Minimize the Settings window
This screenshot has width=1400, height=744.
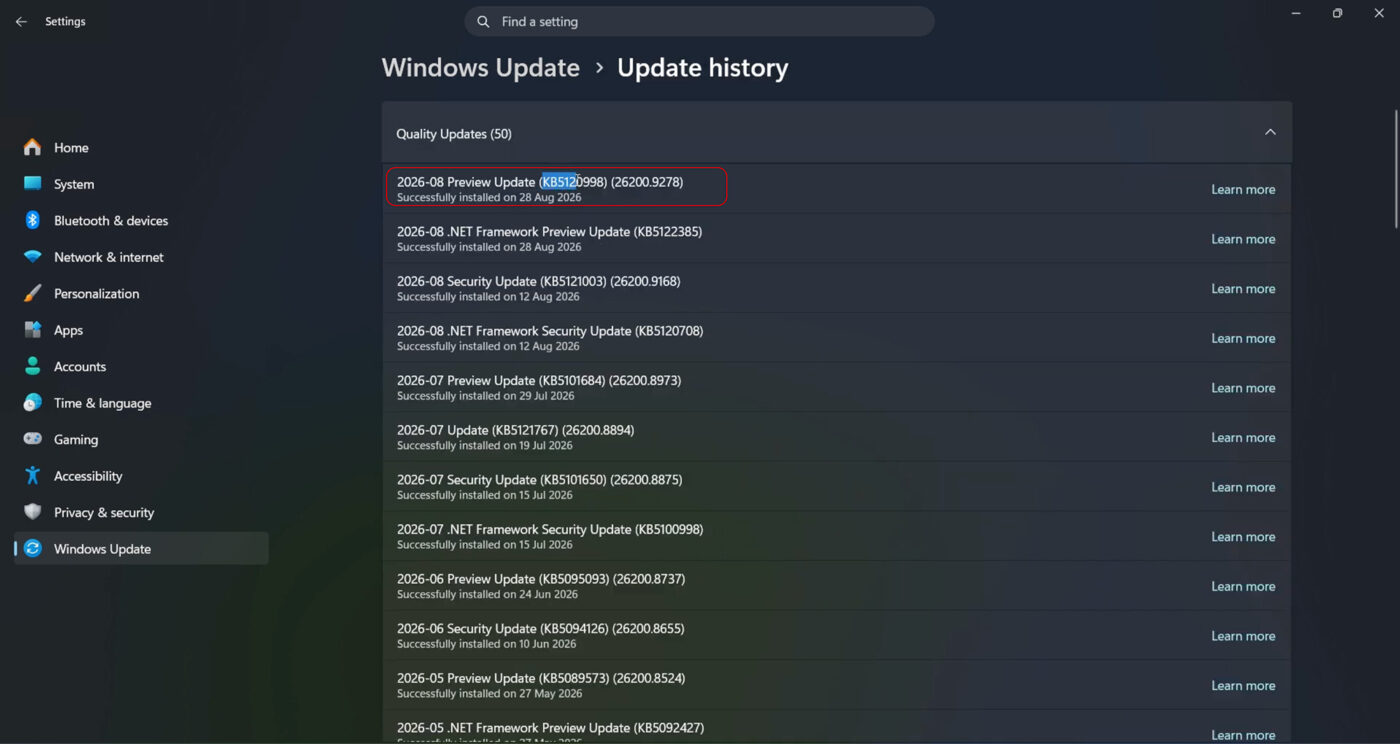pos(1296,13)
